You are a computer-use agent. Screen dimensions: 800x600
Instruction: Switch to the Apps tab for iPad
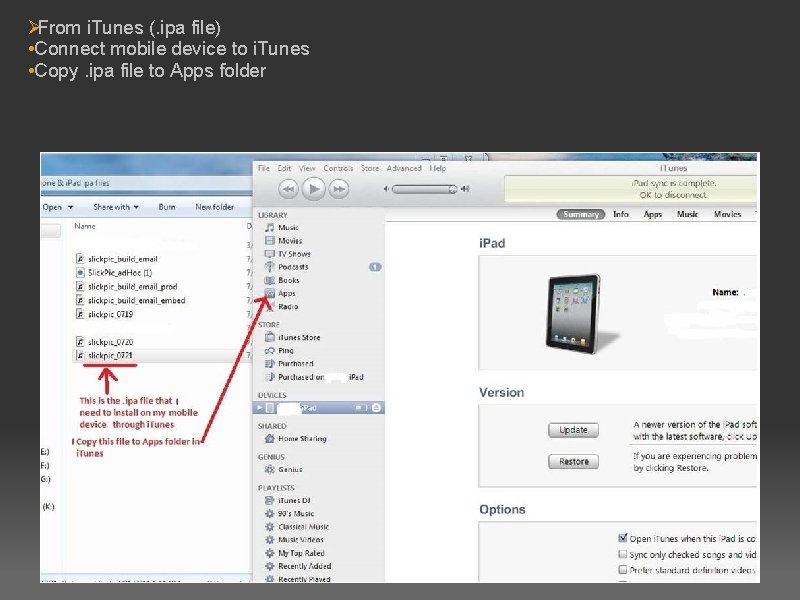(653, 214)
